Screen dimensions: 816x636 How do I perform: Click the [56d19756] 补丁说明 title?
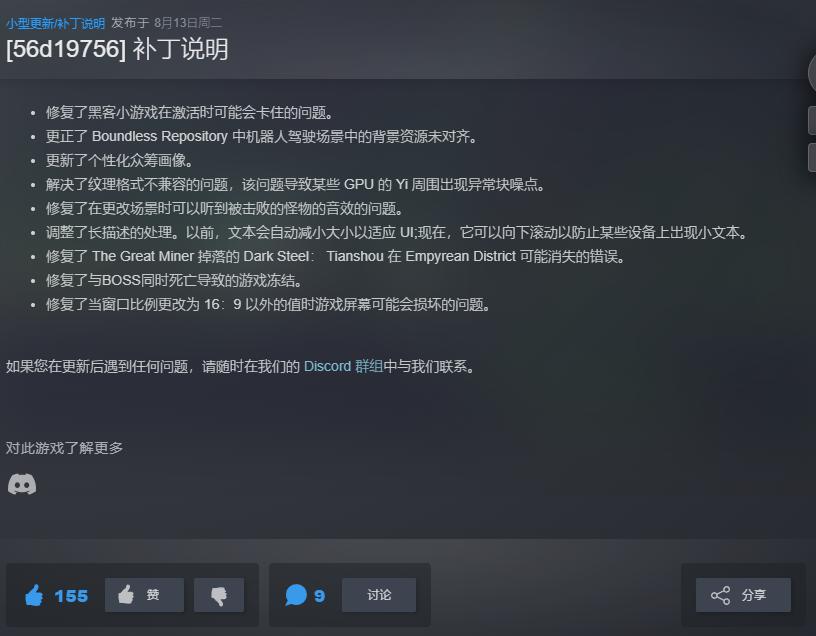coord(117,49)
